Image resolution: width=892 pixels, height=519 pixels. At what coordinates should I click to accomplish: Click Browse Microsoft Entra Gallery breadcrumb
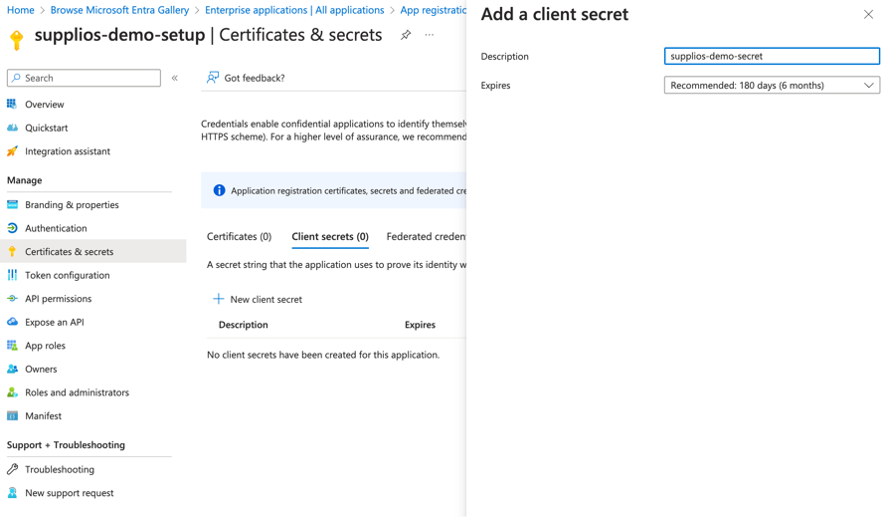click(119, 10)
